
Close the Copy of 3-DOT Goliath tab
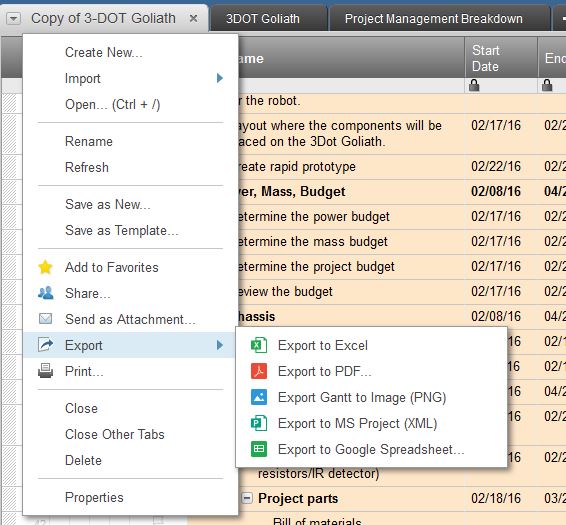pos(193,18)
